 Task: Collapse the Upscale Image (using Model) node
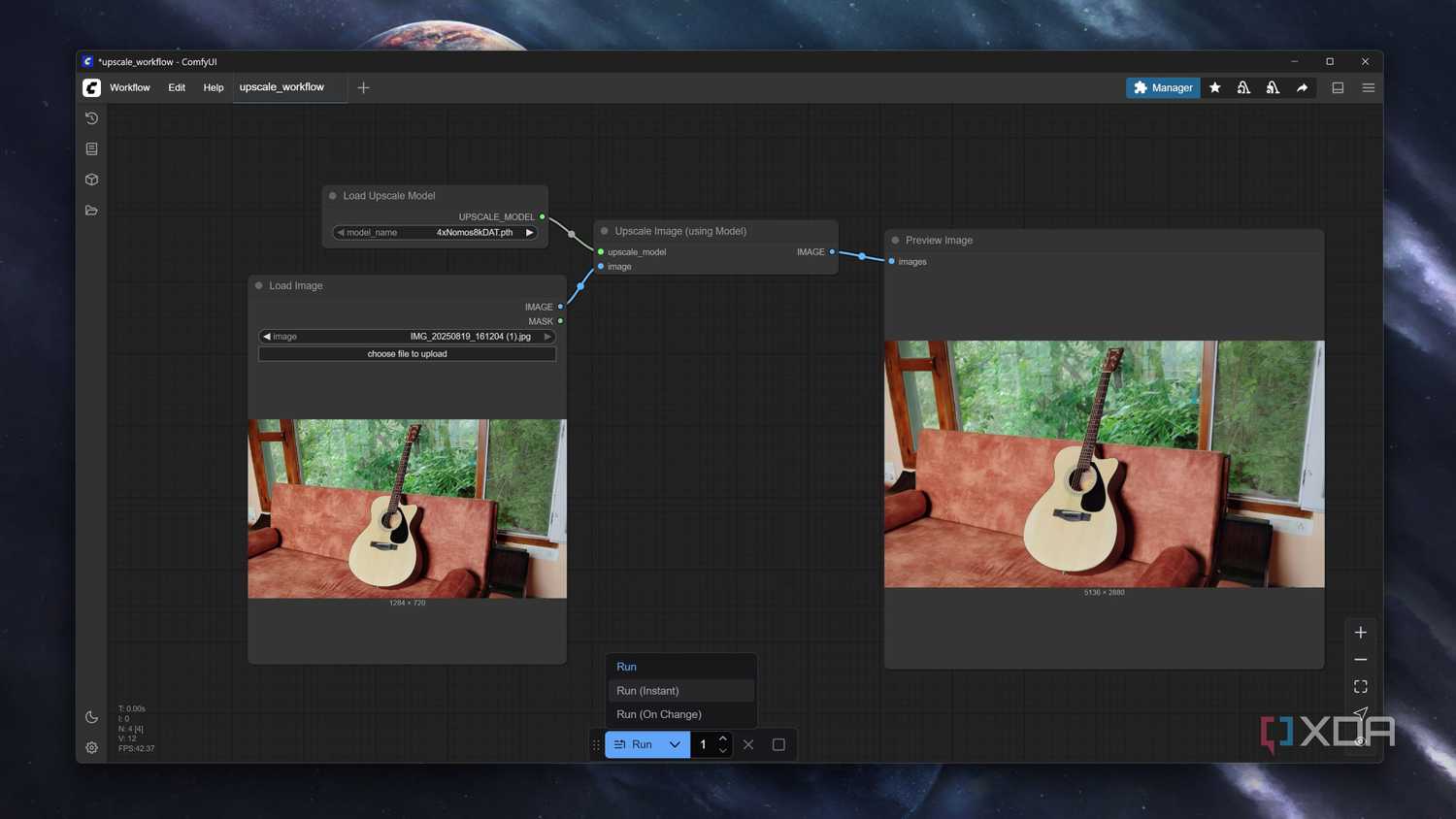click(605, 231)
